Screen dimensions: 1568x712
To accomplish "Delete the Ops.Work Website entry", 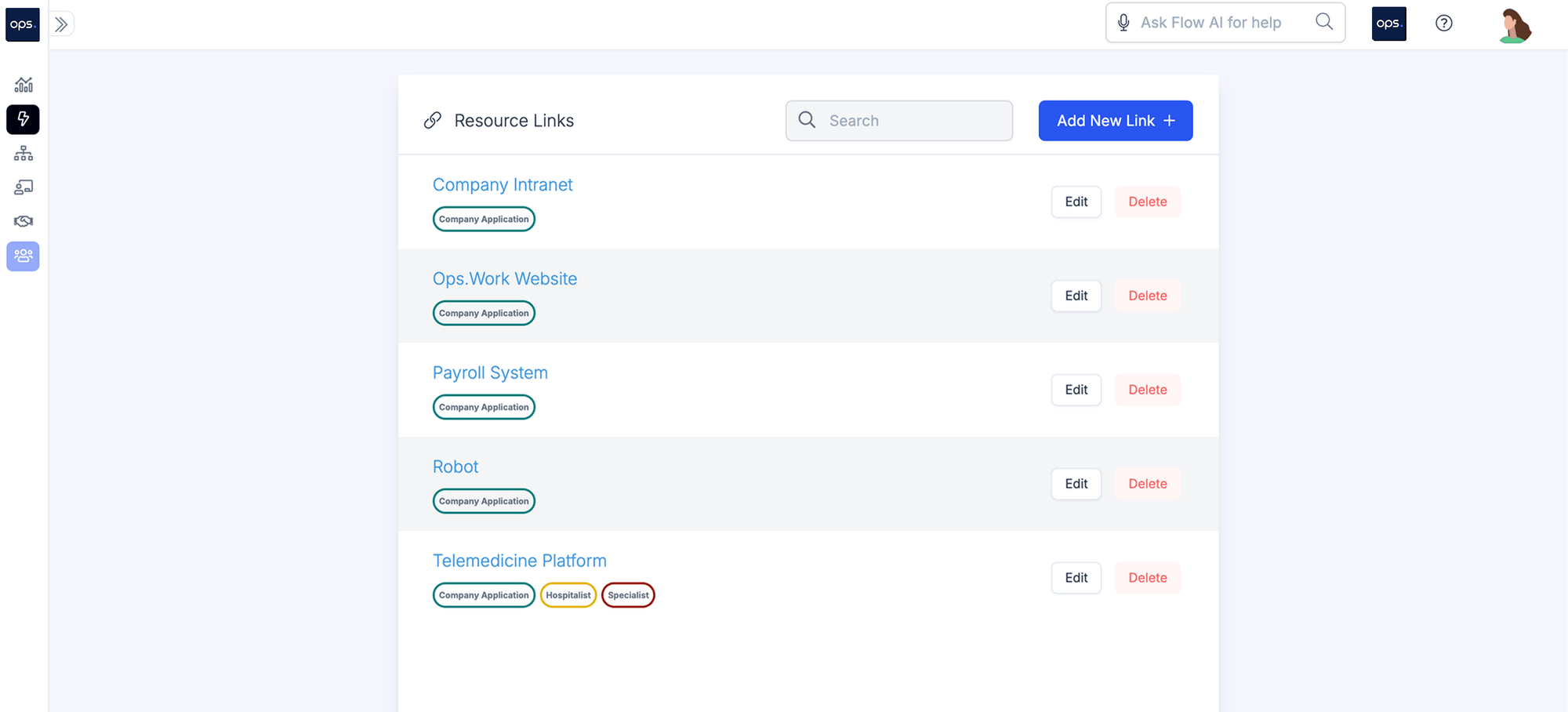I will pos(1148,296).
